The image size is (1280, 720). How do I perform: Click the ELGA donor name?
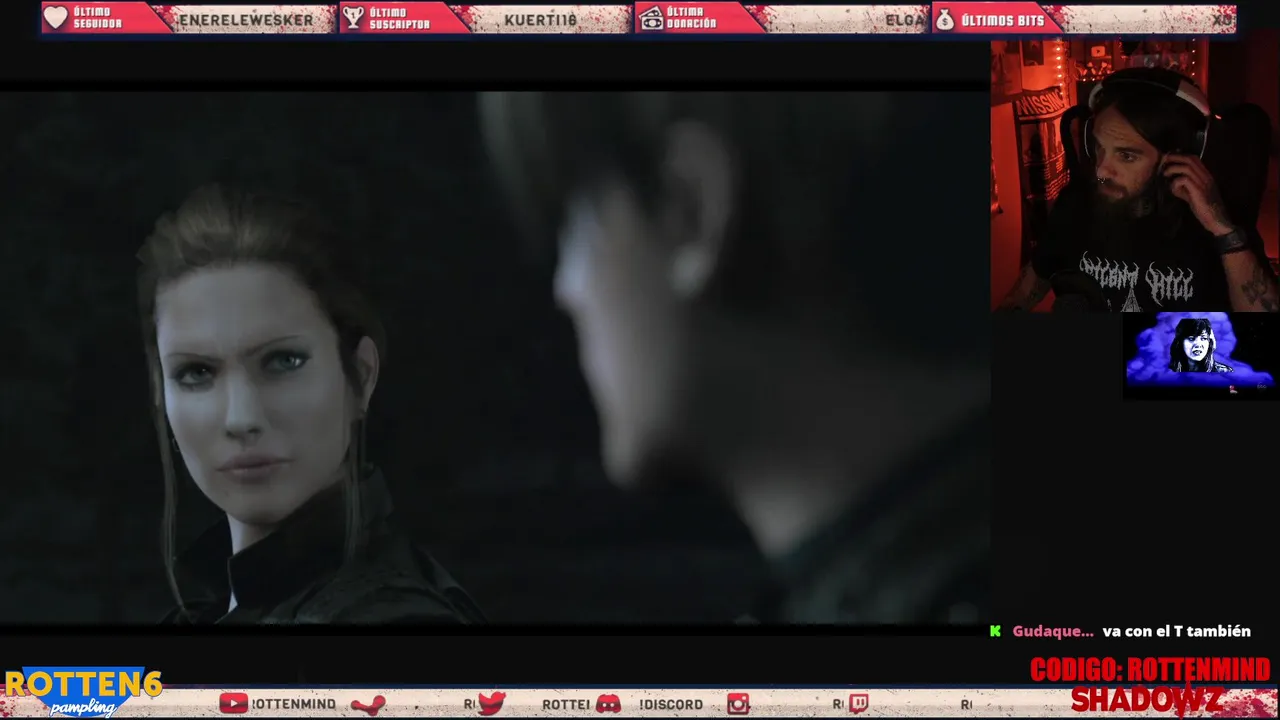click(x=905, y=19)
